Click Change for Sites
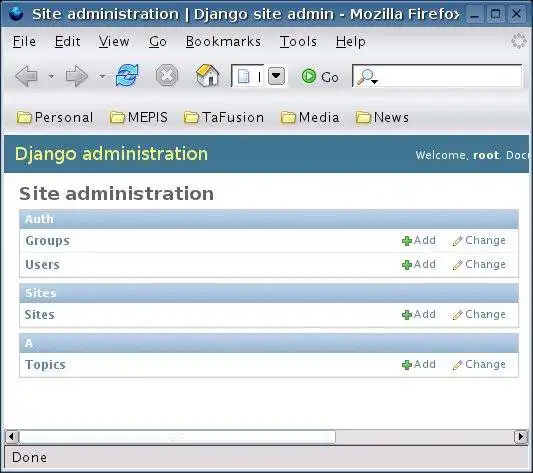Image resolution: width=533 pixels, height=473 pixels. pyautogui.click(x=479, y=314)
